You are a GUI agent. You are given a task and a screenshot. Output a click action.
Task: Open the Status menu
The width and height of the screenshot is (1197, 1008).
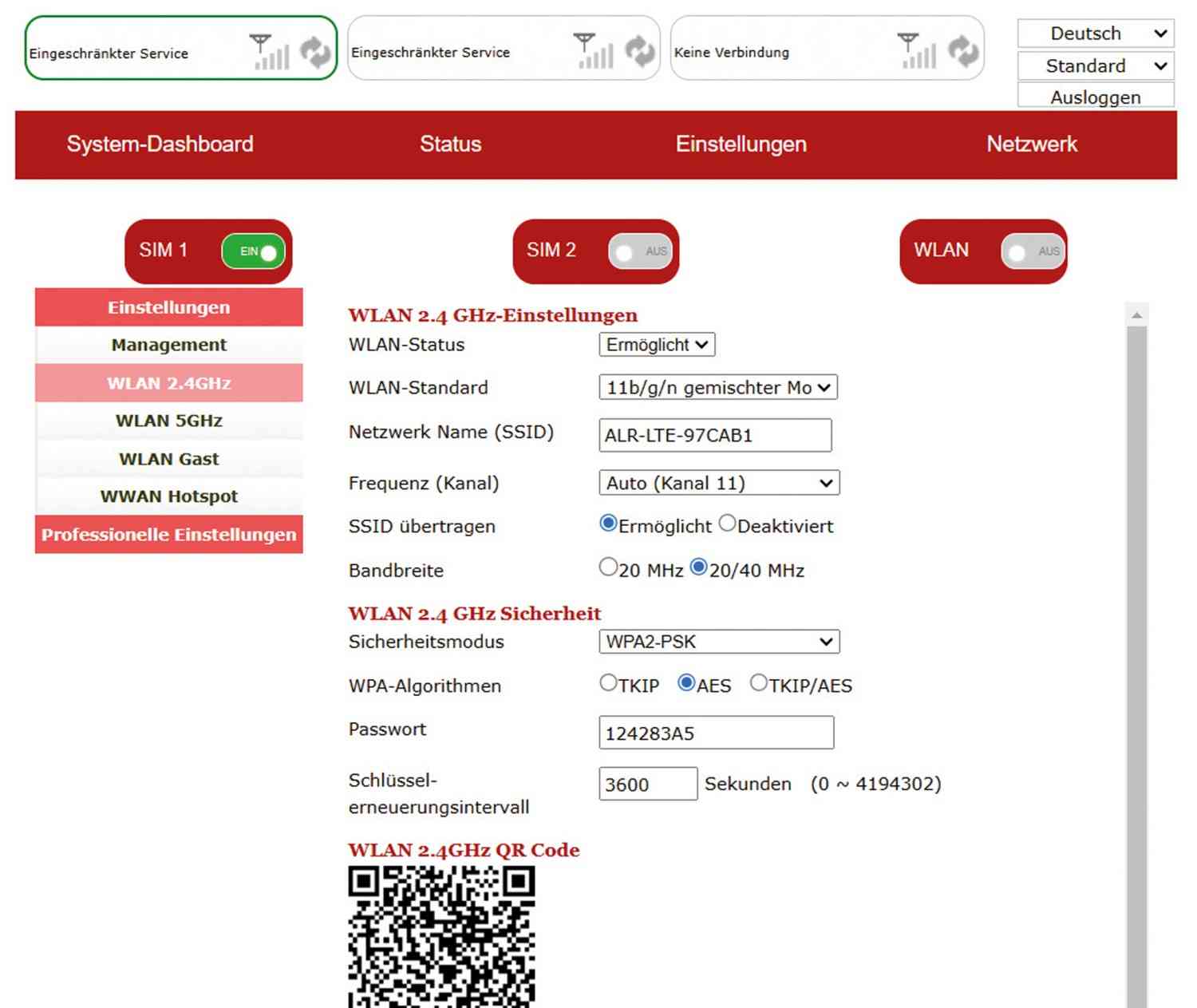pos(451,144)
